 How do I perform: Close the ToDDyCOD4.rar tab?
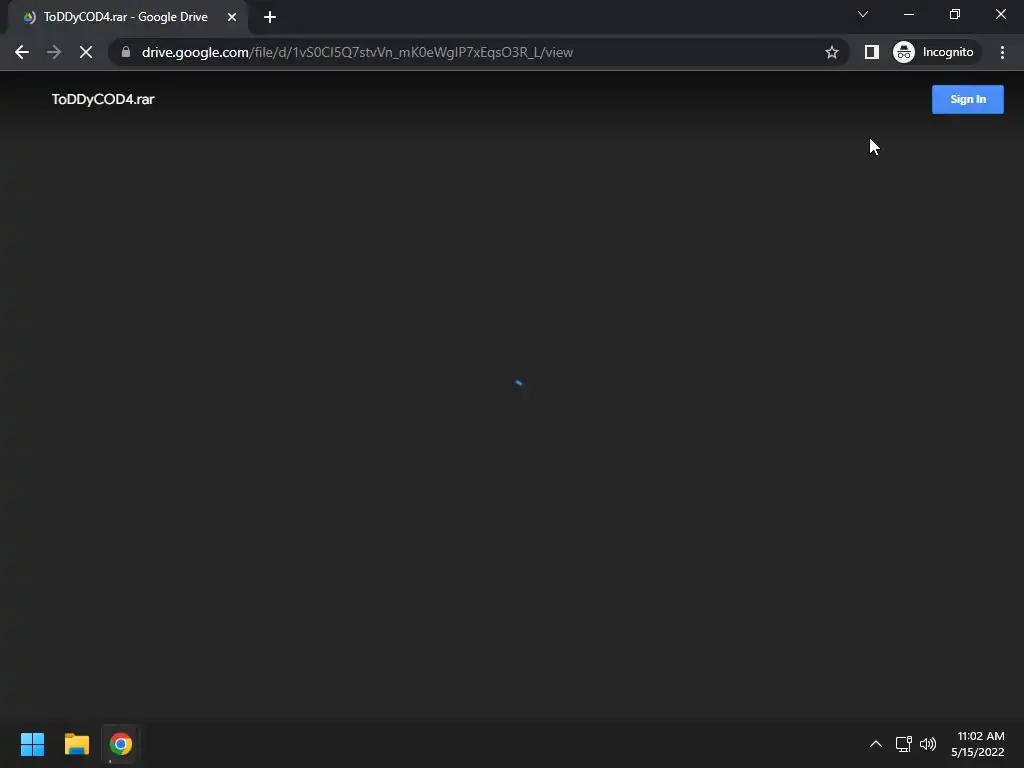(232, 17)
